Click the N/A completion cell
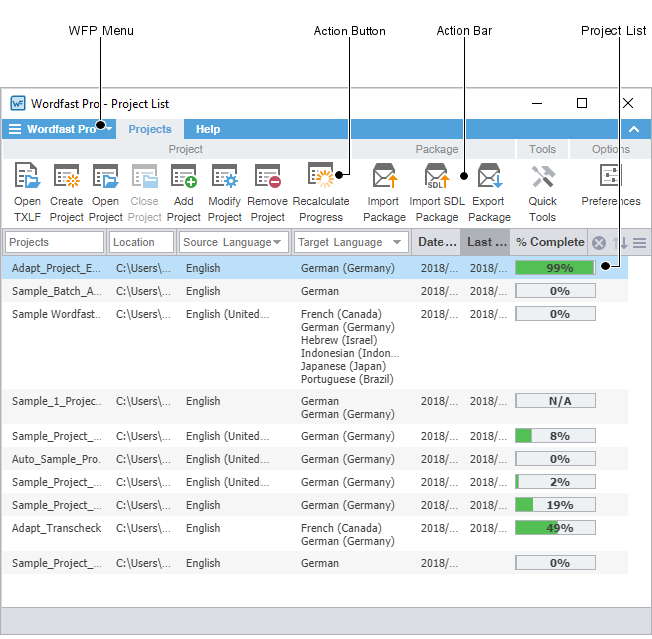The width and height of the screenshot is (652, 639). coord(555,401)
